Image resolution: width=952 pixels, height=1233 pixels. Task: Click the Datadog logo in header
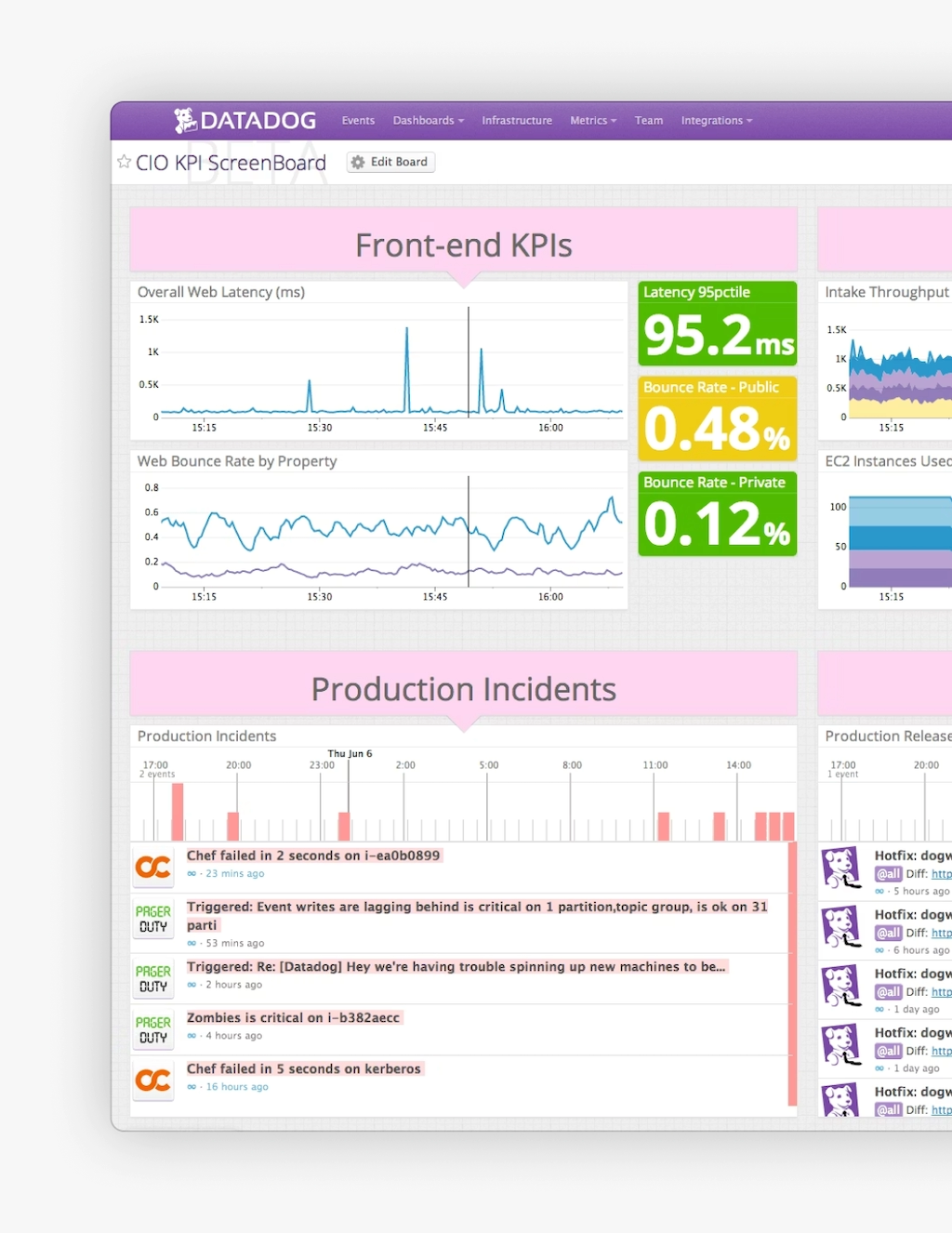[x=245, y=121]
